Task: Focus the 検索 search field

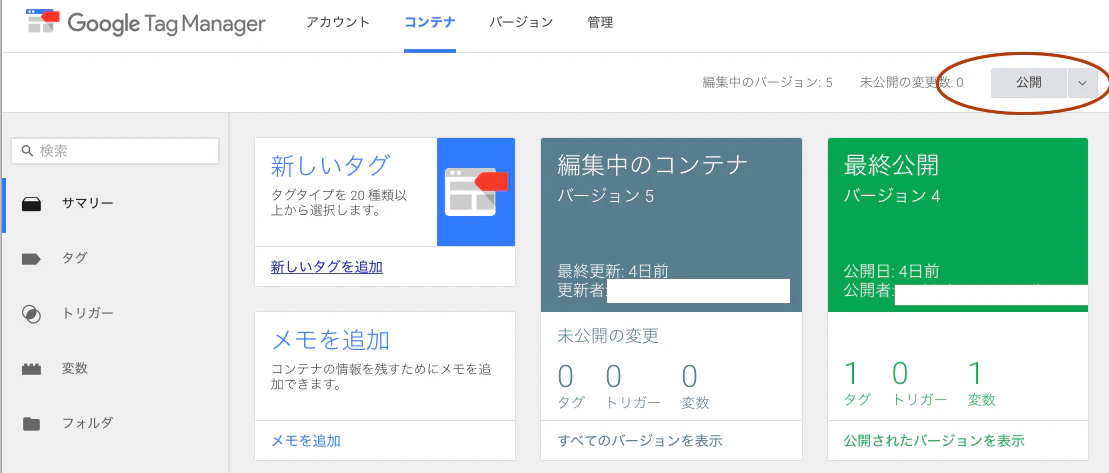Action: click(x=115, y=151)
